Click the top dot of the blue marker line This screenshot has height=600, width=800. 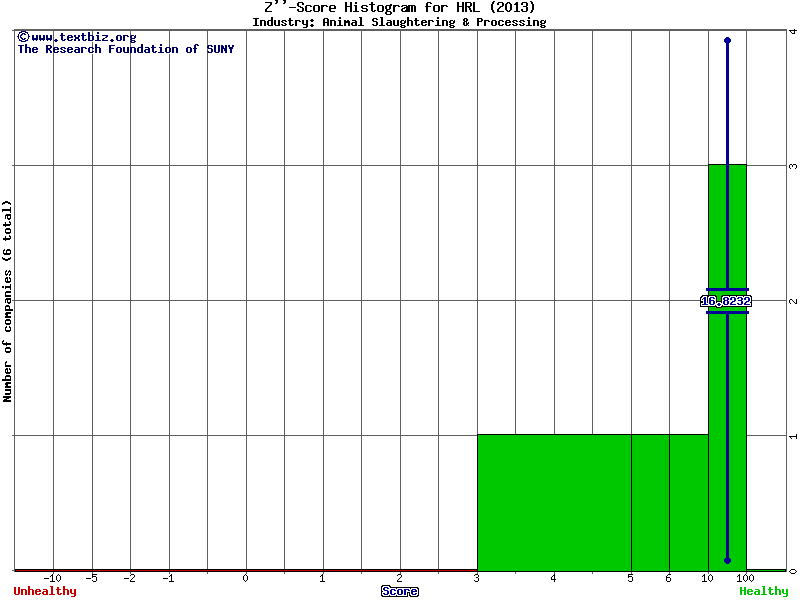[728, 40]
